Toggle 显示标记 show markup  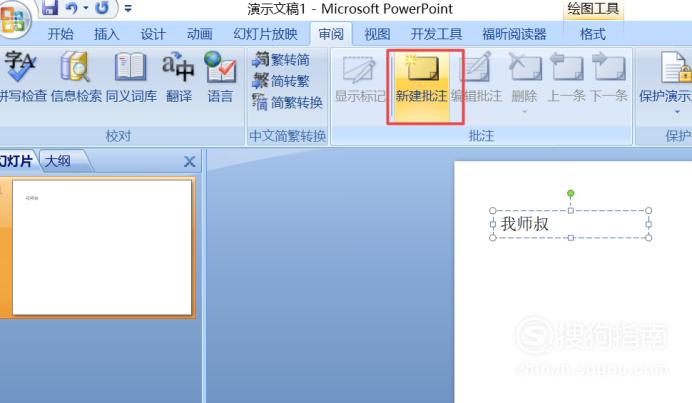point(360,78)
